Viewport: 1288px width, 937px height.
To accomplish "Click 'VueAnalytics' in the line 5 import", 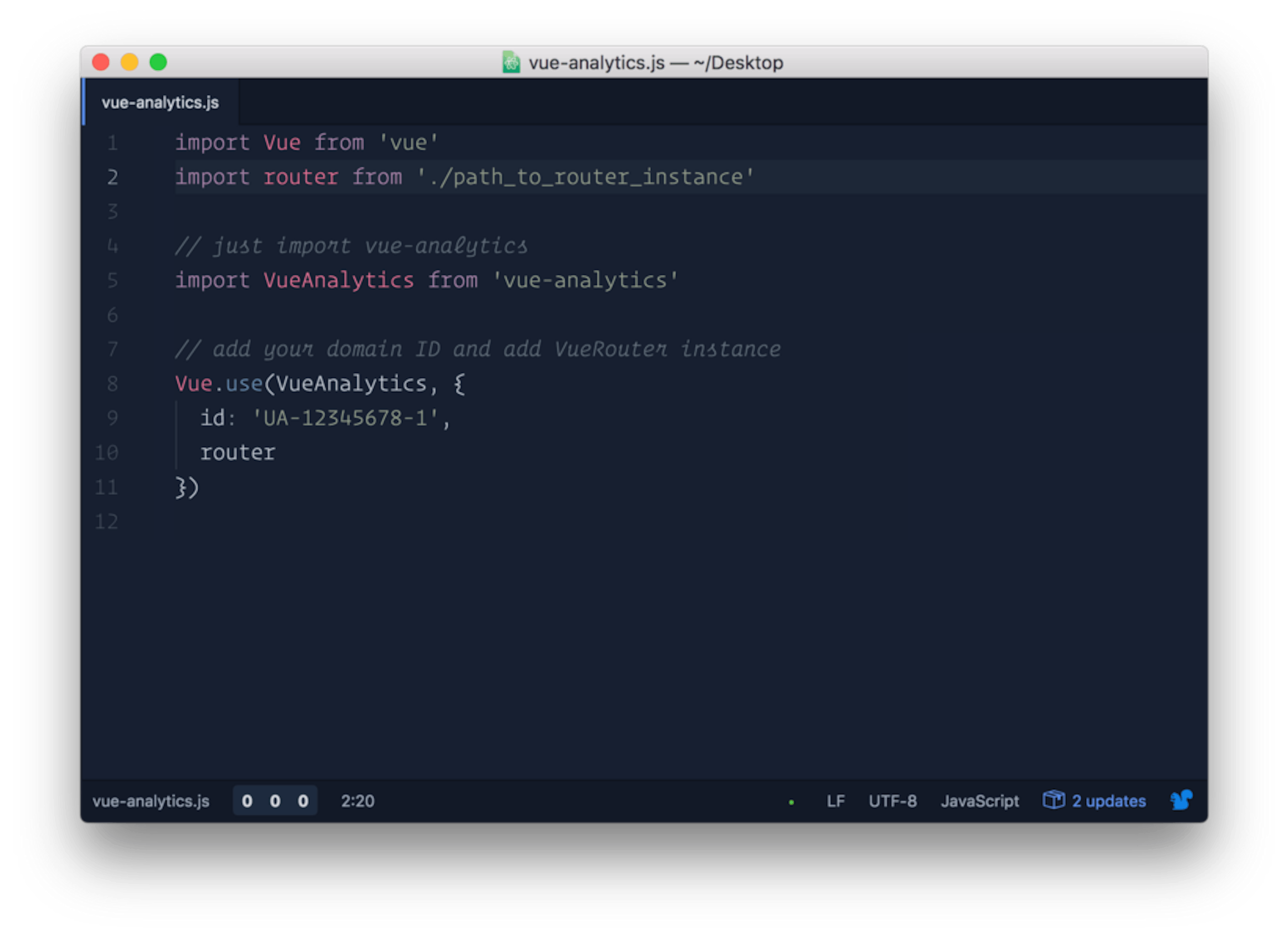I will (338, 280).
